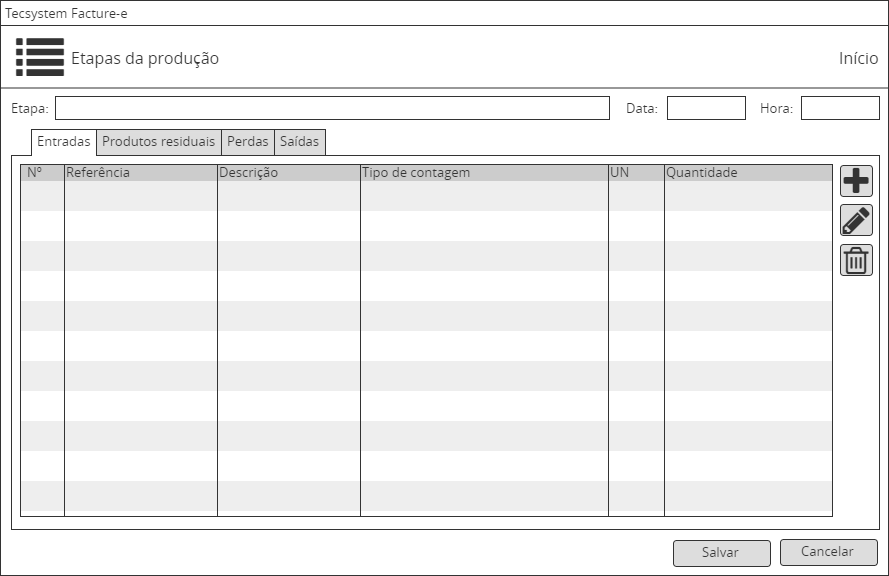Screen dimensions: 889x576
Task: Click the trash can delete icon
Action: point(856,260)
